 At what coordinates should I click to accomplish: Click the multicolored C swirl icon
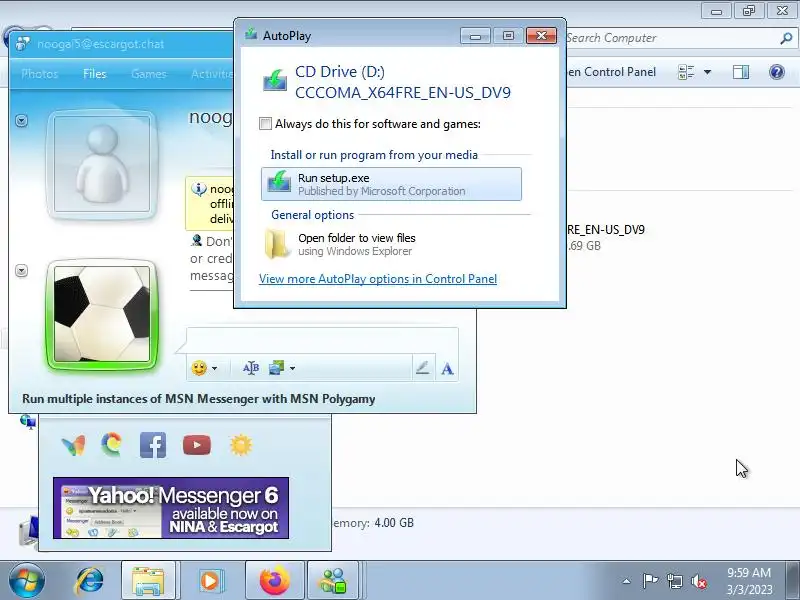pos(112,444)
